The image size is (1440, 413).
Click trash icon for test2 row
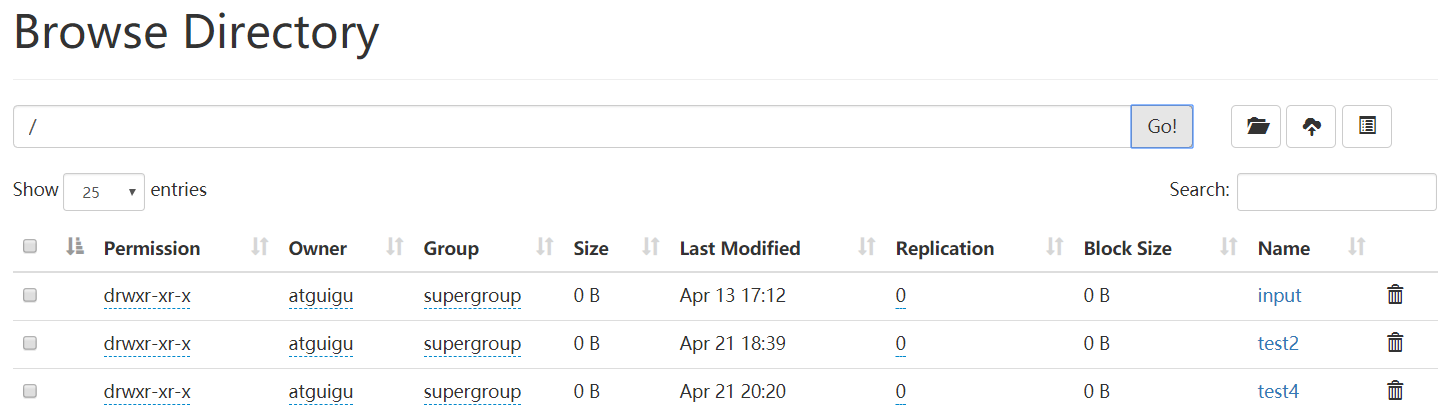click(1395, 343)
